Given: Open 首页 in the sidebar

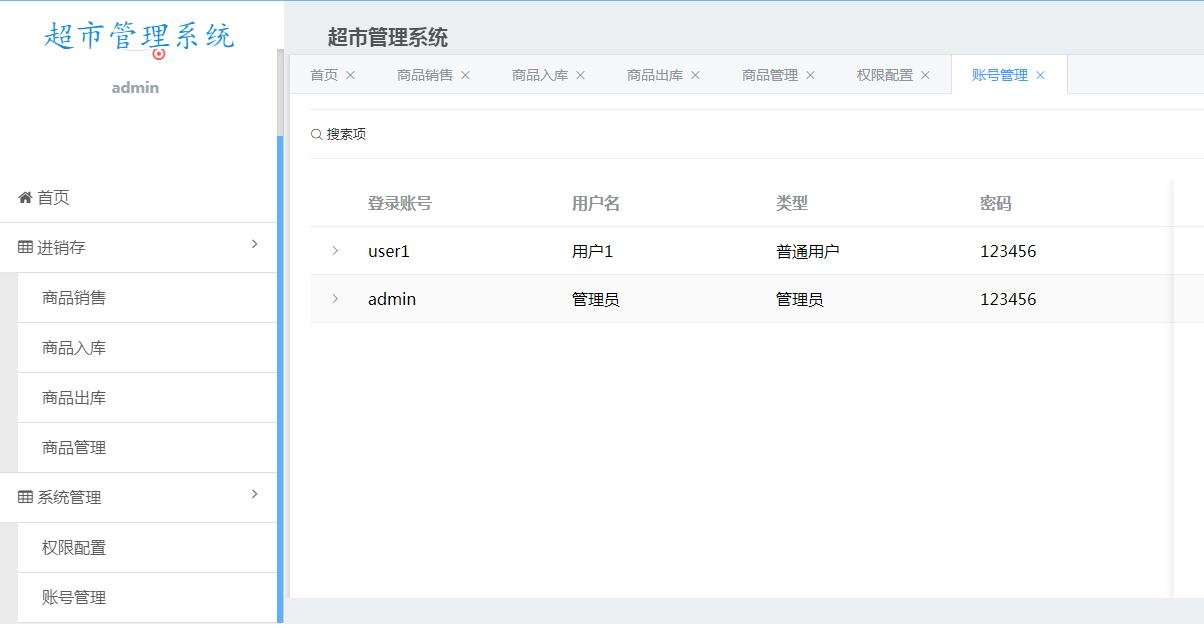Looking at the screenshot, I should click(138, 198).
